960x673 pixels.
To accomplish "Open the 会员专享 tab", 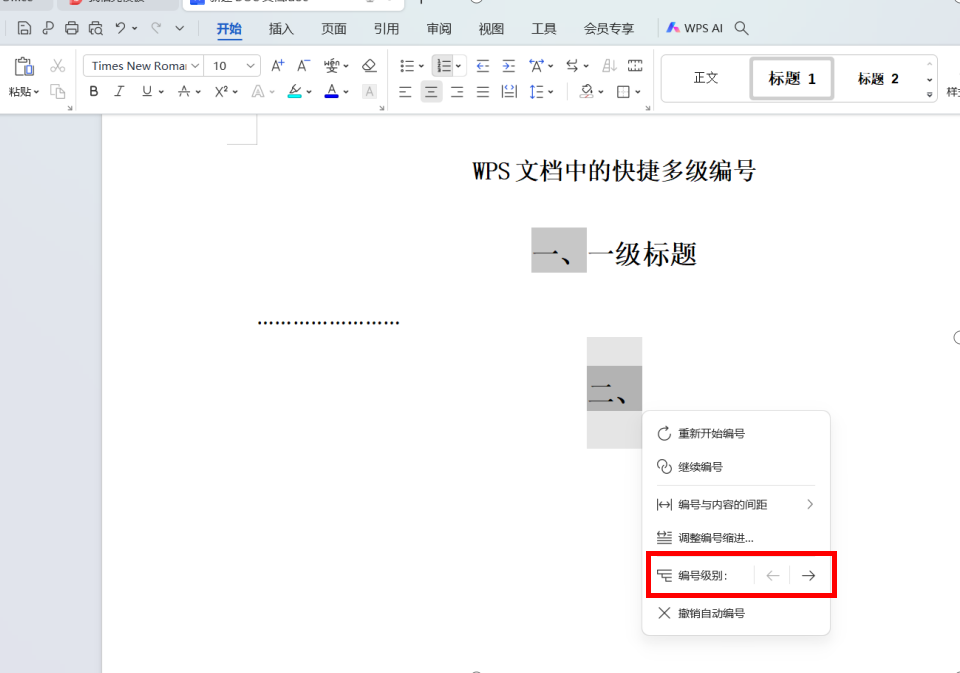I will tap(609, 29).
